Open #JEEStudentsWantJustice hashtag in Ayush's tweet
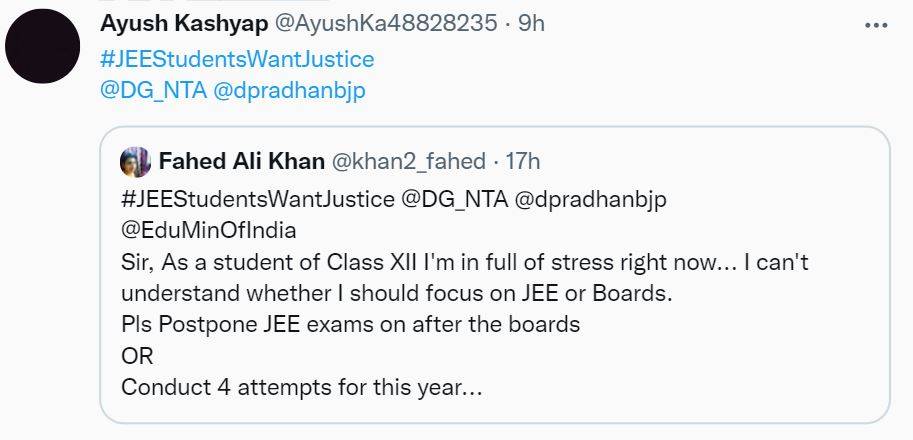 click(237, 58)
